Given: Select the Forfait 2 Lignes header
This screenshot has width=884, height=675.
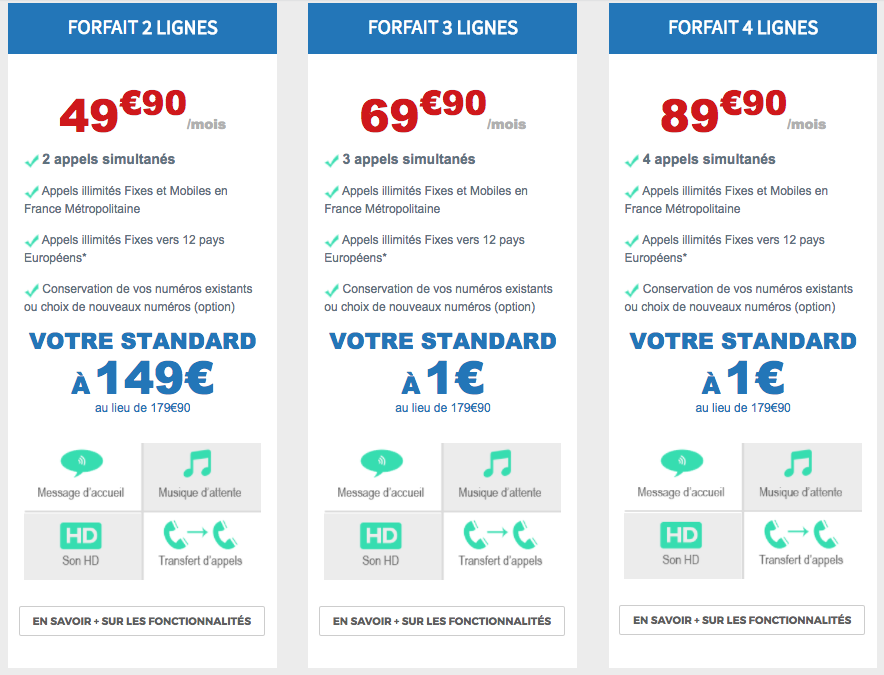Looking at the screenshot, I should tap(143, 28).
